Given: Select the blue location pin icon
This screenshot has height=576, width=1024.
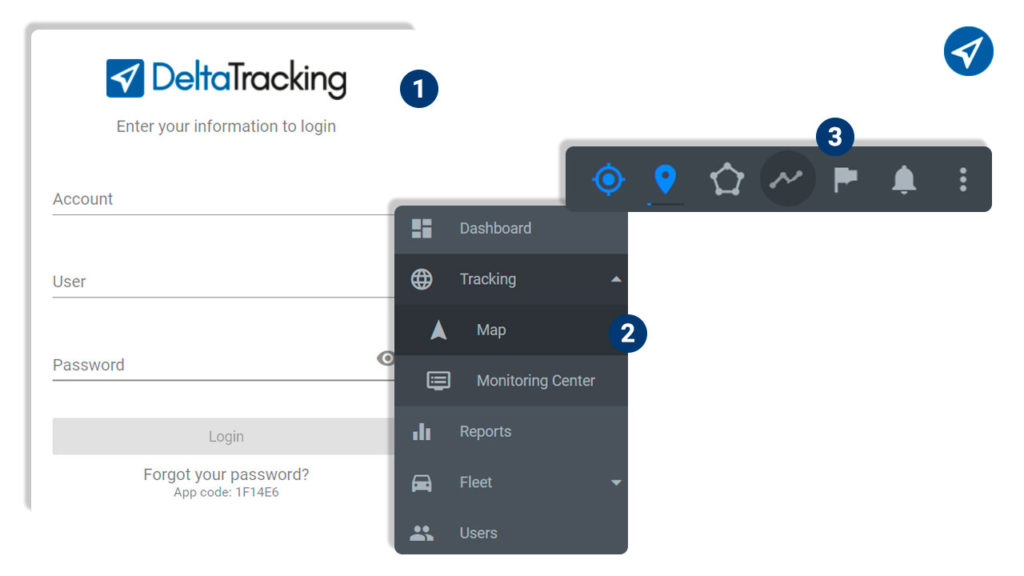Looking at the screenshot, I should (x=665, y=179).
